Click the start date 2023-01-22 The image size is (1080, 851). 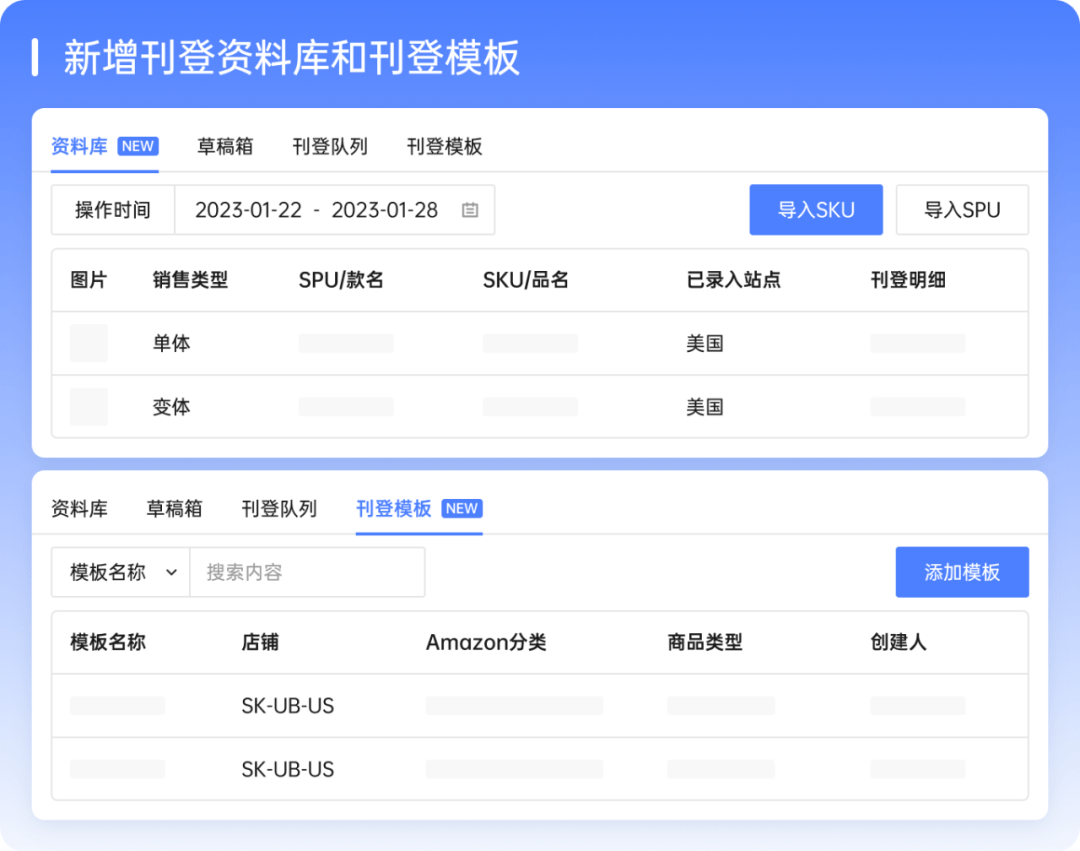coord(248,211)
